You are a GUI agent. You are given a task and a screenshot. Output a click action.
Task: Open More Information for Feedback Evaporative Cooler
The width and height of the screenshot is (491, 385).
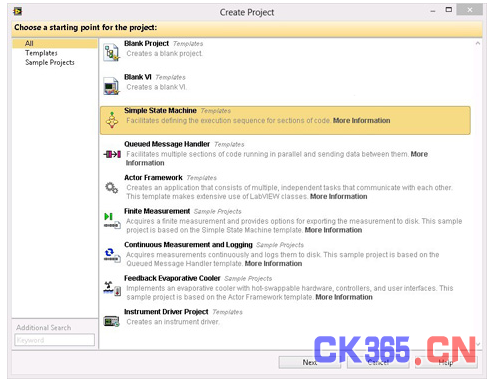click(344, 297)
